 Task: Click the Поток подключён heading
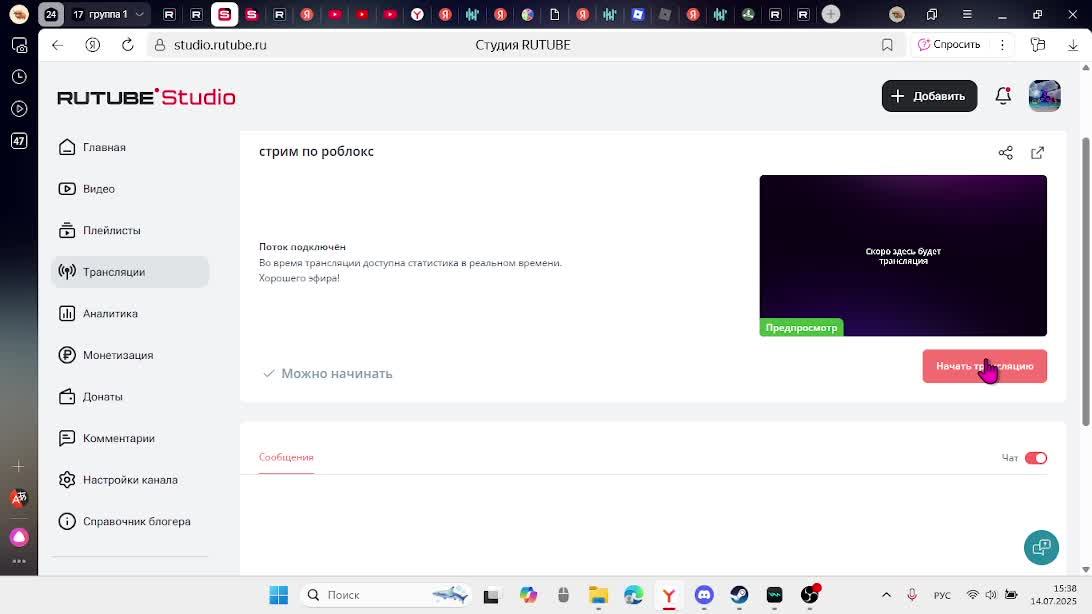point(302,246)
